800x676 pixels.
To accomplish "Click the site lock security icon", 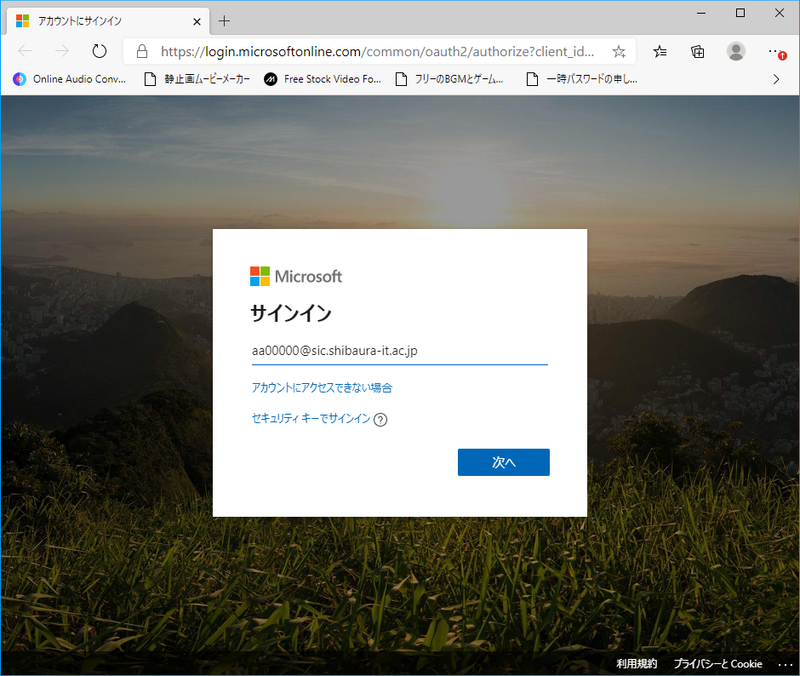I will pos(142,51).
